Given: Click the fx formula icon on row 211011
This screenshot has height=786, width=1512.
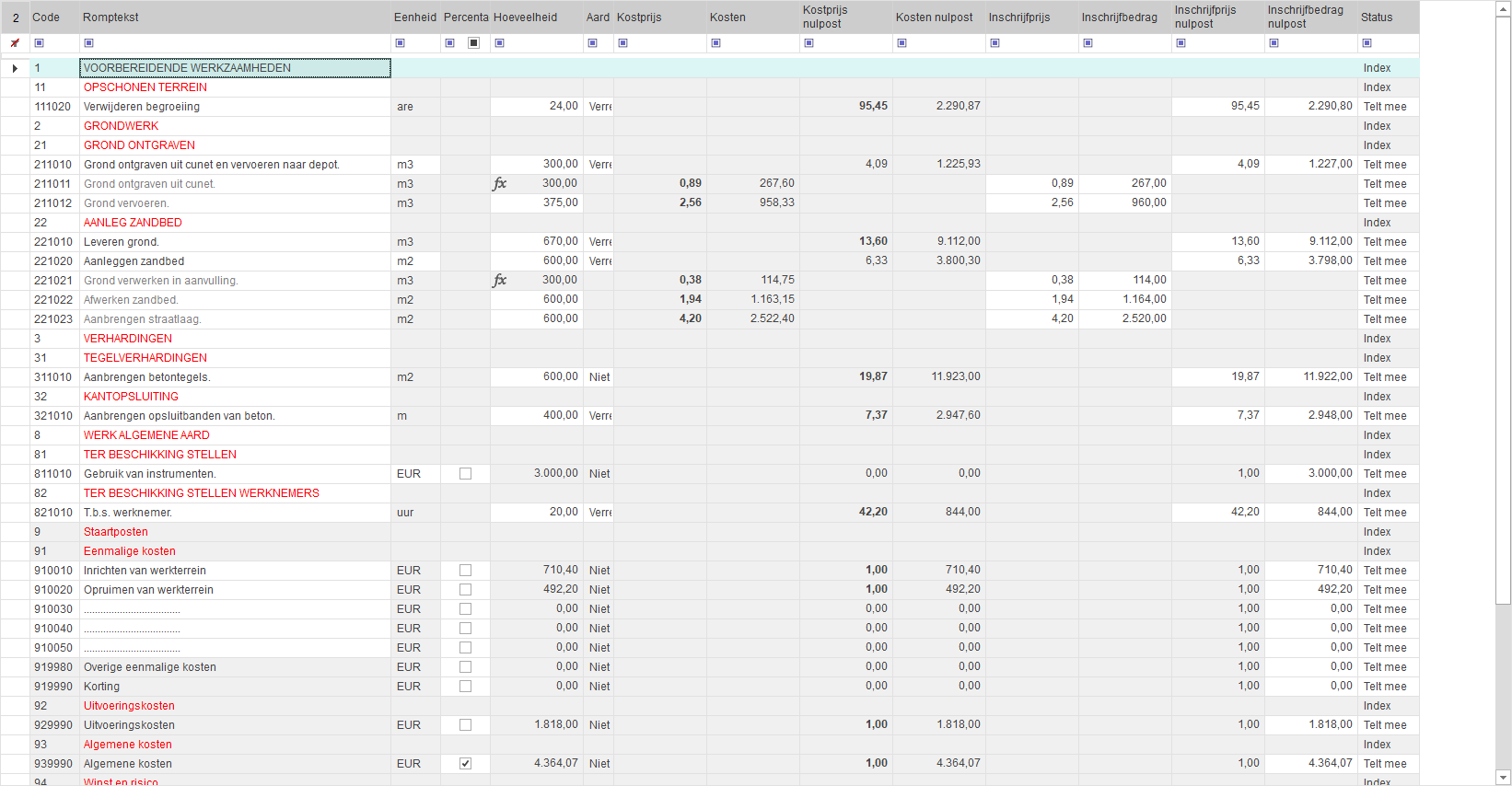Looking at the screenshot, I should point(500,183).
